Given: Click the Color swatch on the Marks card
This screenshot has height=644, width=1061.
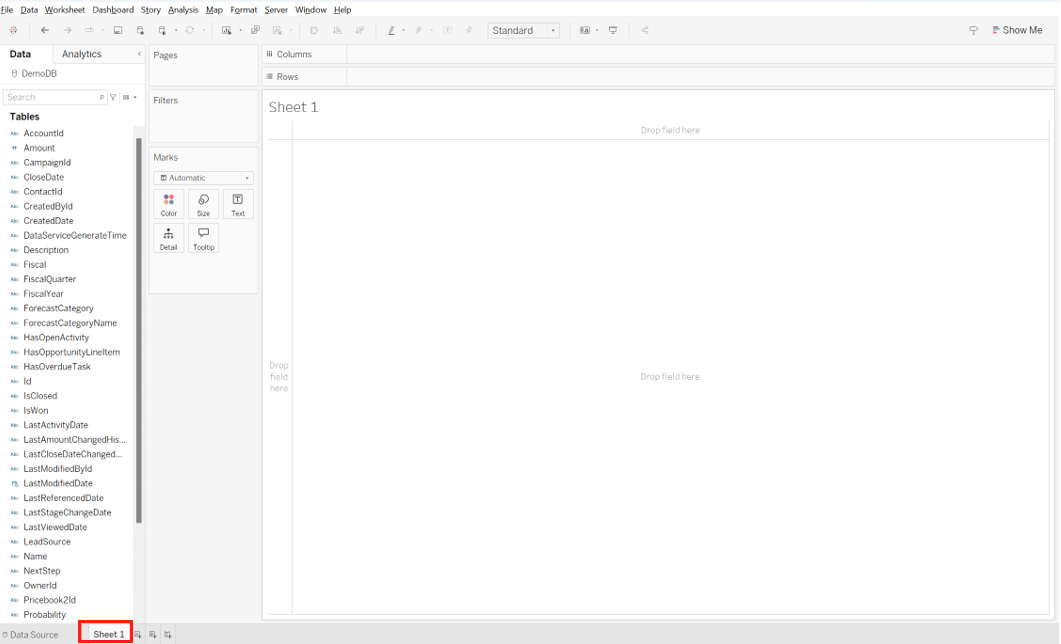Looking at the screenshot, I should 168,204.
